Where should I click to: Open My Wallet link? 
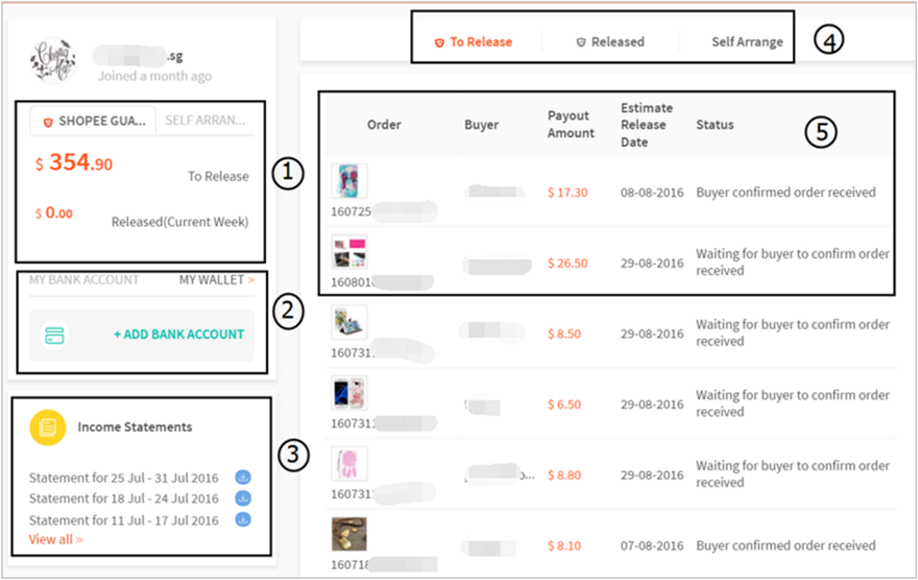pyautogui.click(x=215, y=280)
